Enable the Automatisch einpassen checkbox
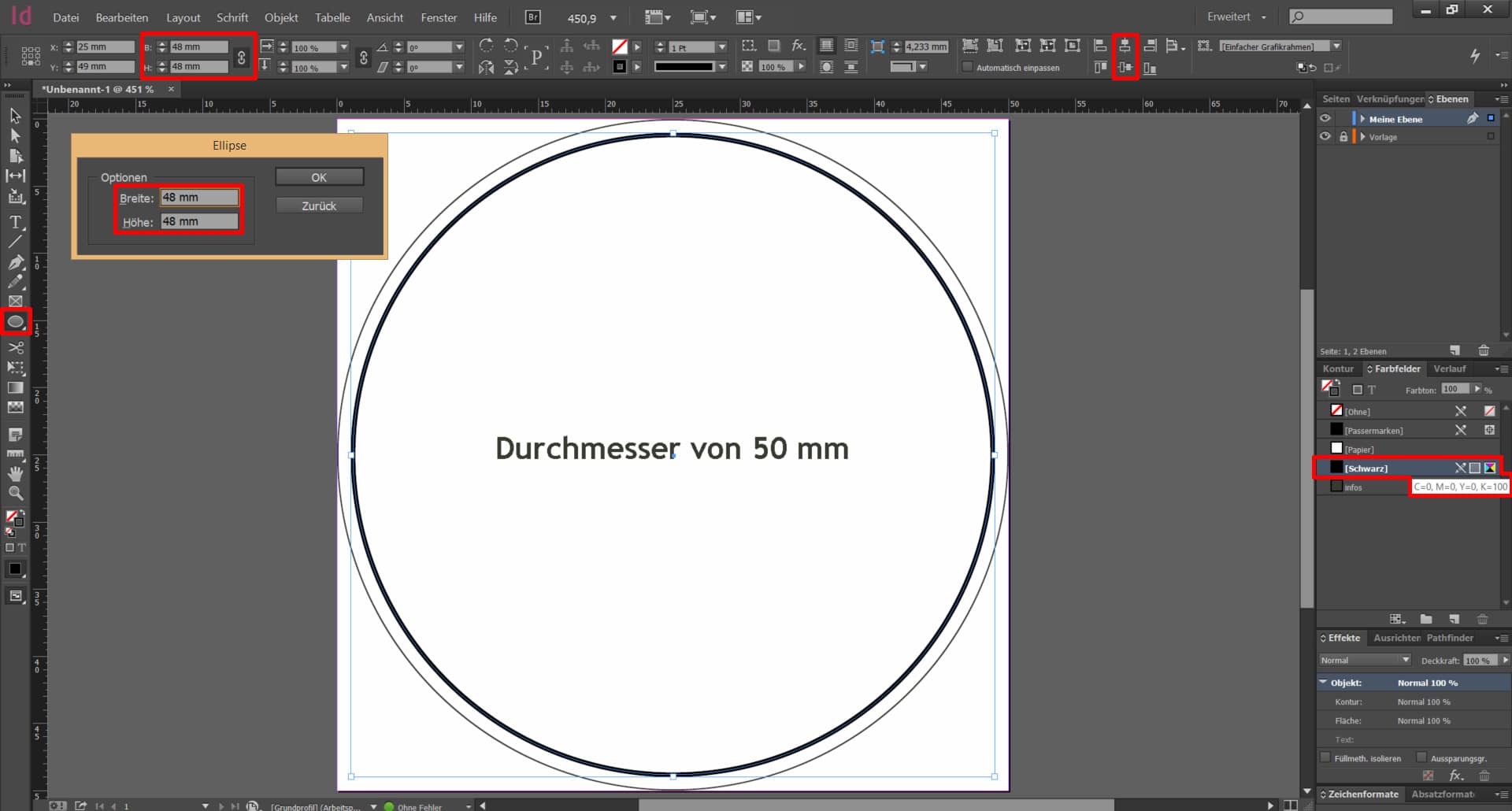This screenshot has height=811, width=1512. point(967,67)
